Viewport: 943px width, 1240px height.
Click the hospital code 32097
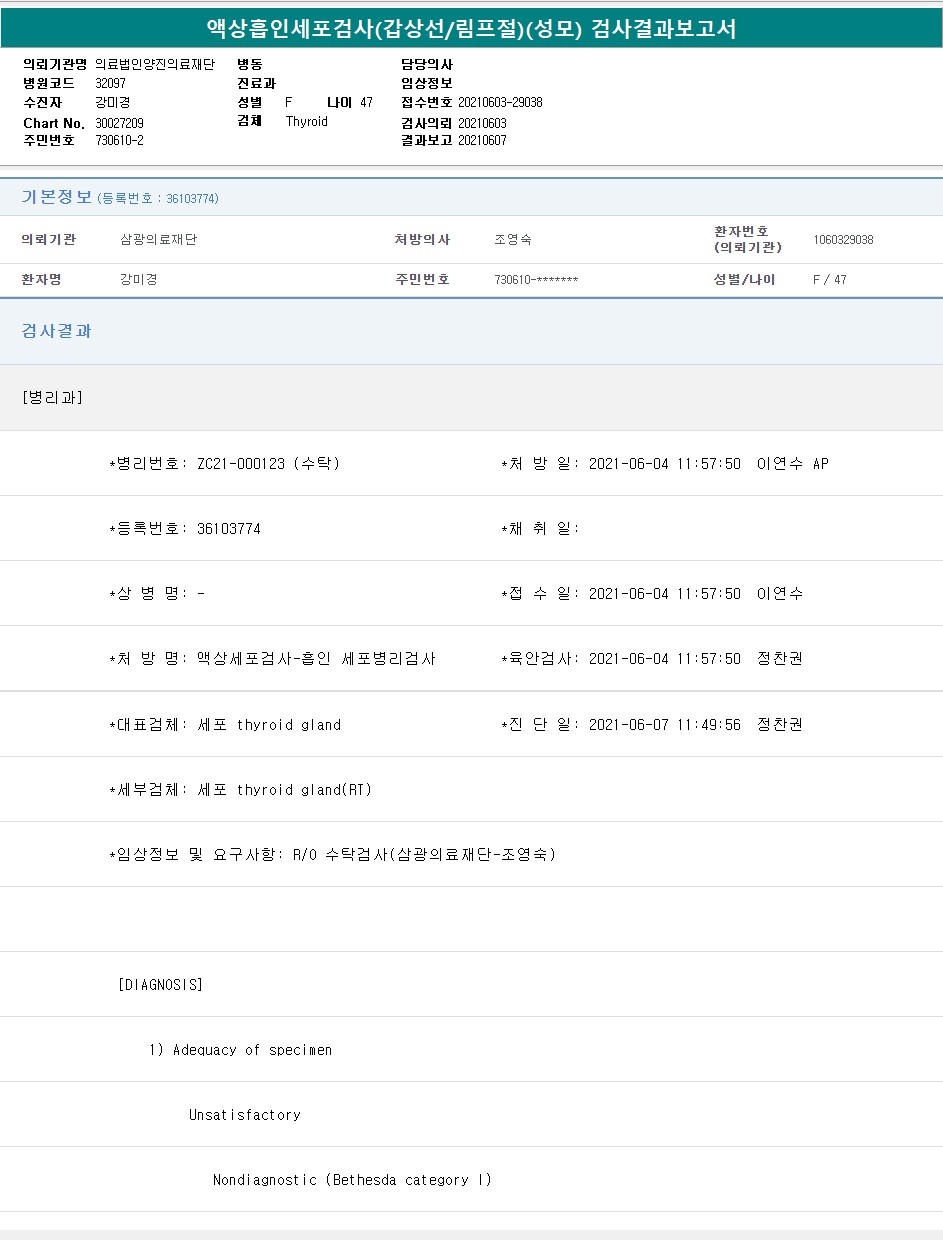(111, 84)
